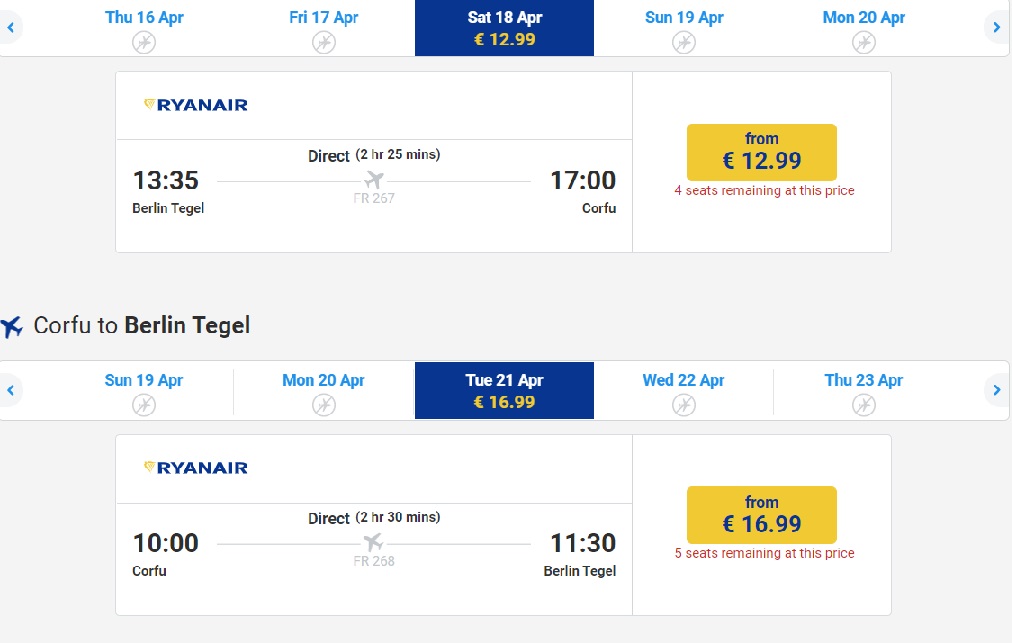1012x643 pixels.
Task: Select the Tue 21 Apr € 16.99 tab
Action: [x=504, y=391]
